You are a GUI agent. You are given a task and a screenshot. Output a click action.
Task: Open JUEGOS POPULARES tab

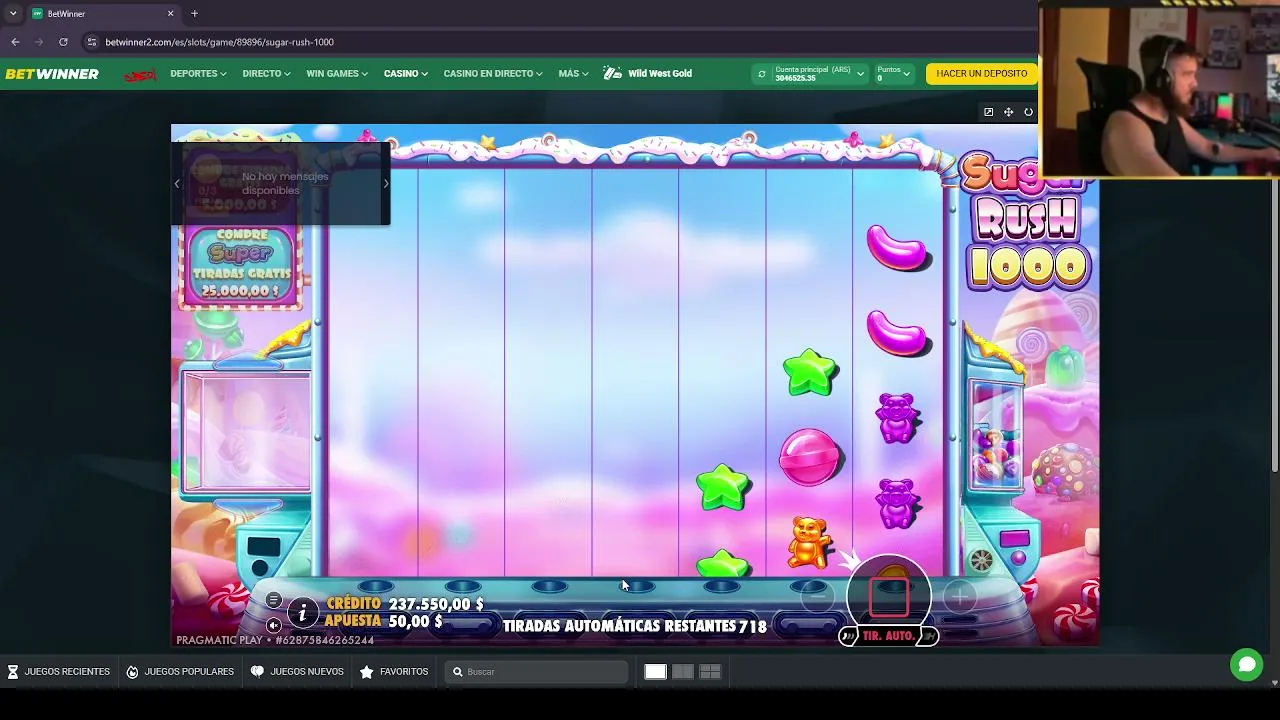pos(180,672)
